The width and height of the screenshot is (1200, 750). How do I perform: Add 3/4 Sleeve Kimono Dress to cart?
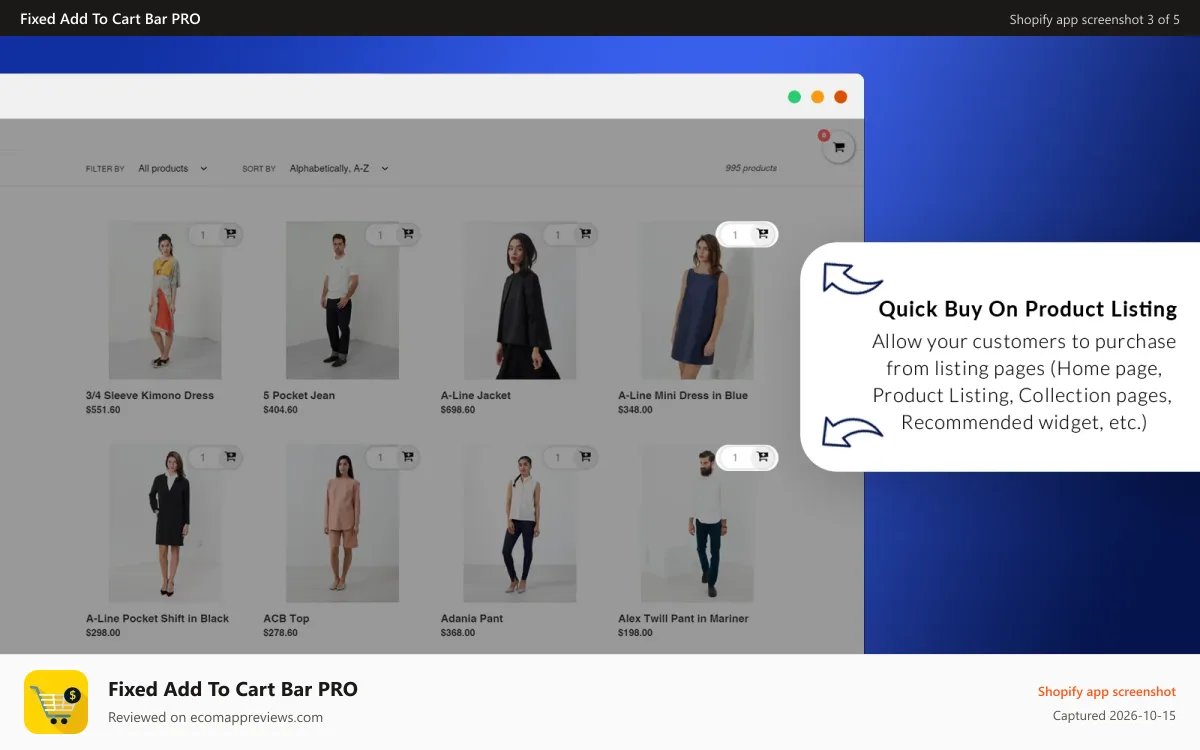point(230,235)
